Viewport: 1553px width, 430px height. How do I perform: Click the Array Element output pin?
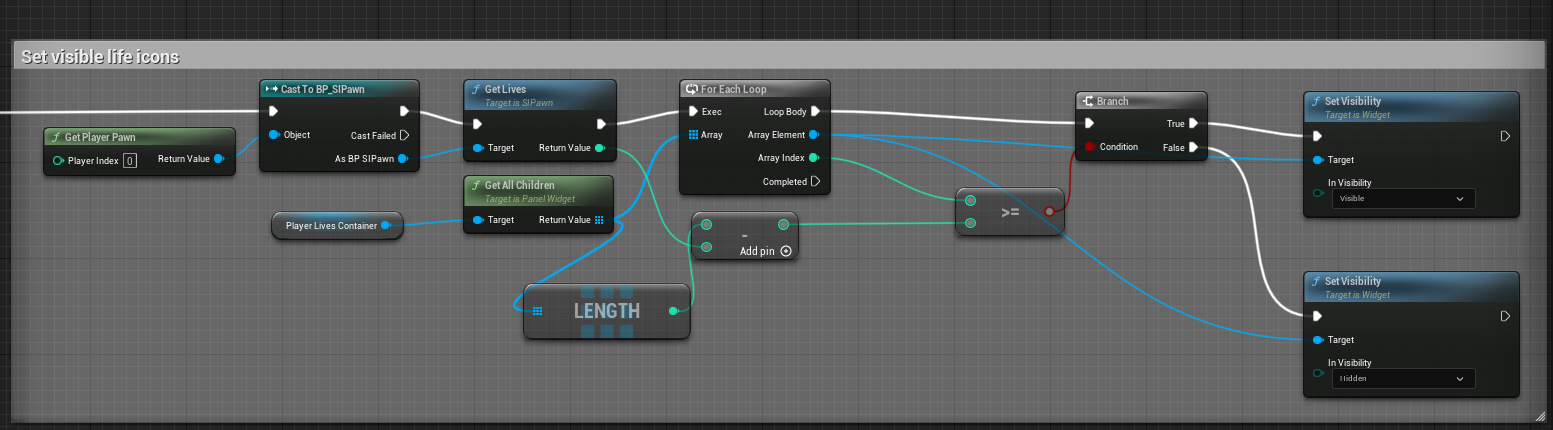[813, 135]
